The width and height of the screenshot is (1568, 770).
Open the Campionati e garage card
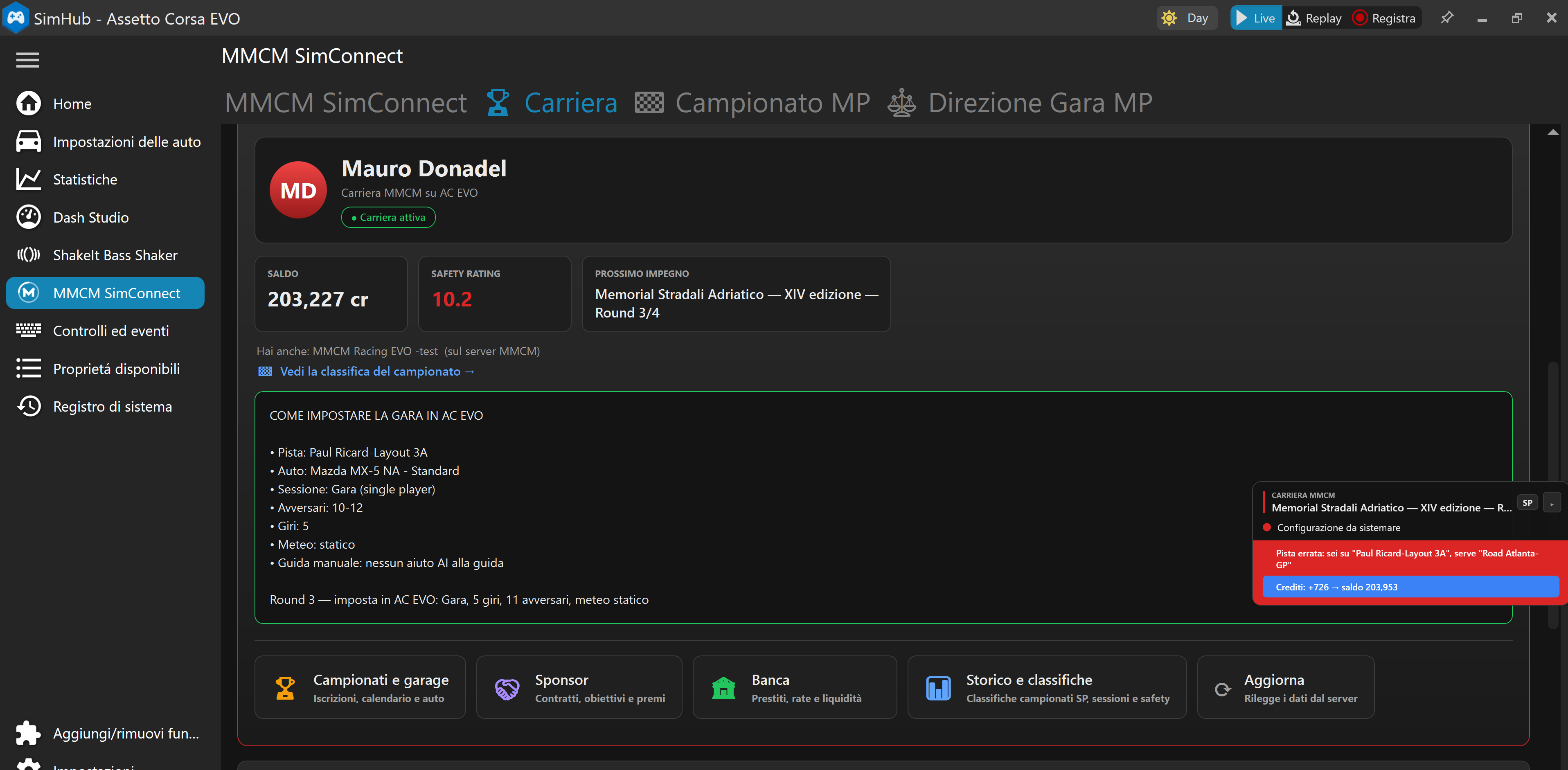pos(360,687)
